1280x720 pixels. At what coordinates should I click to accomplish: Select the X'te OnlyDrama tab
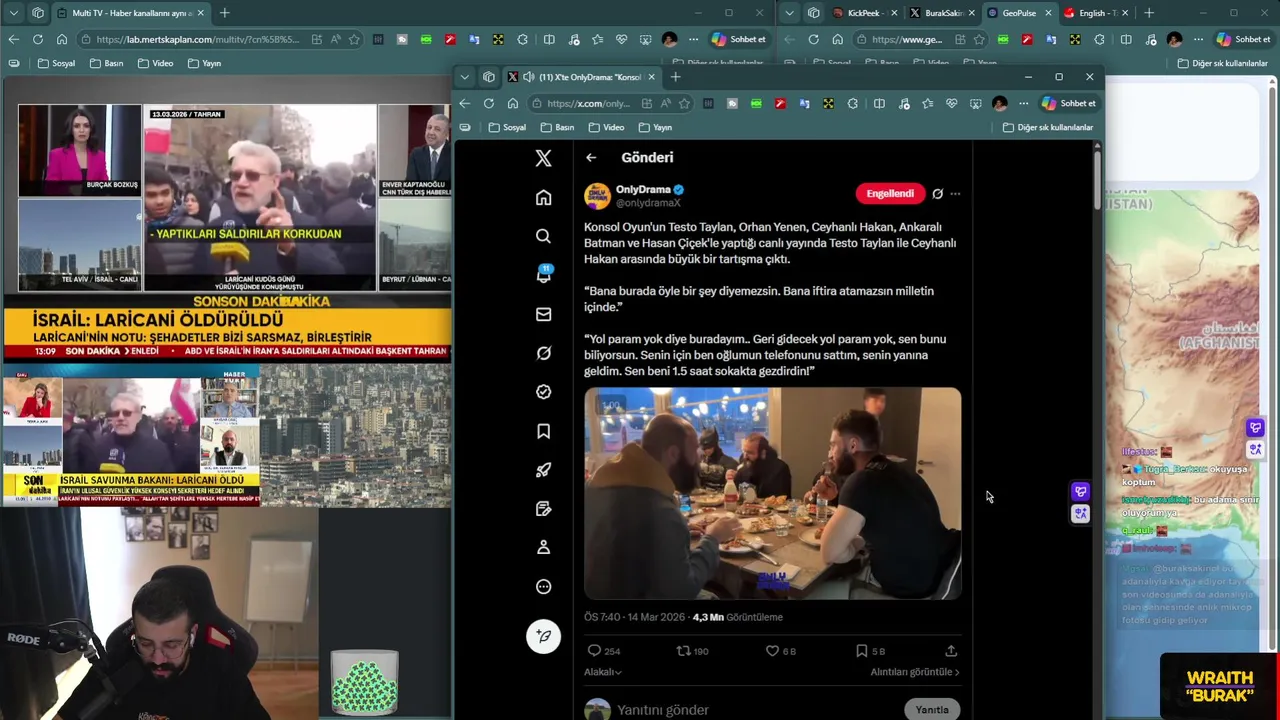click(x=580, y=77)
